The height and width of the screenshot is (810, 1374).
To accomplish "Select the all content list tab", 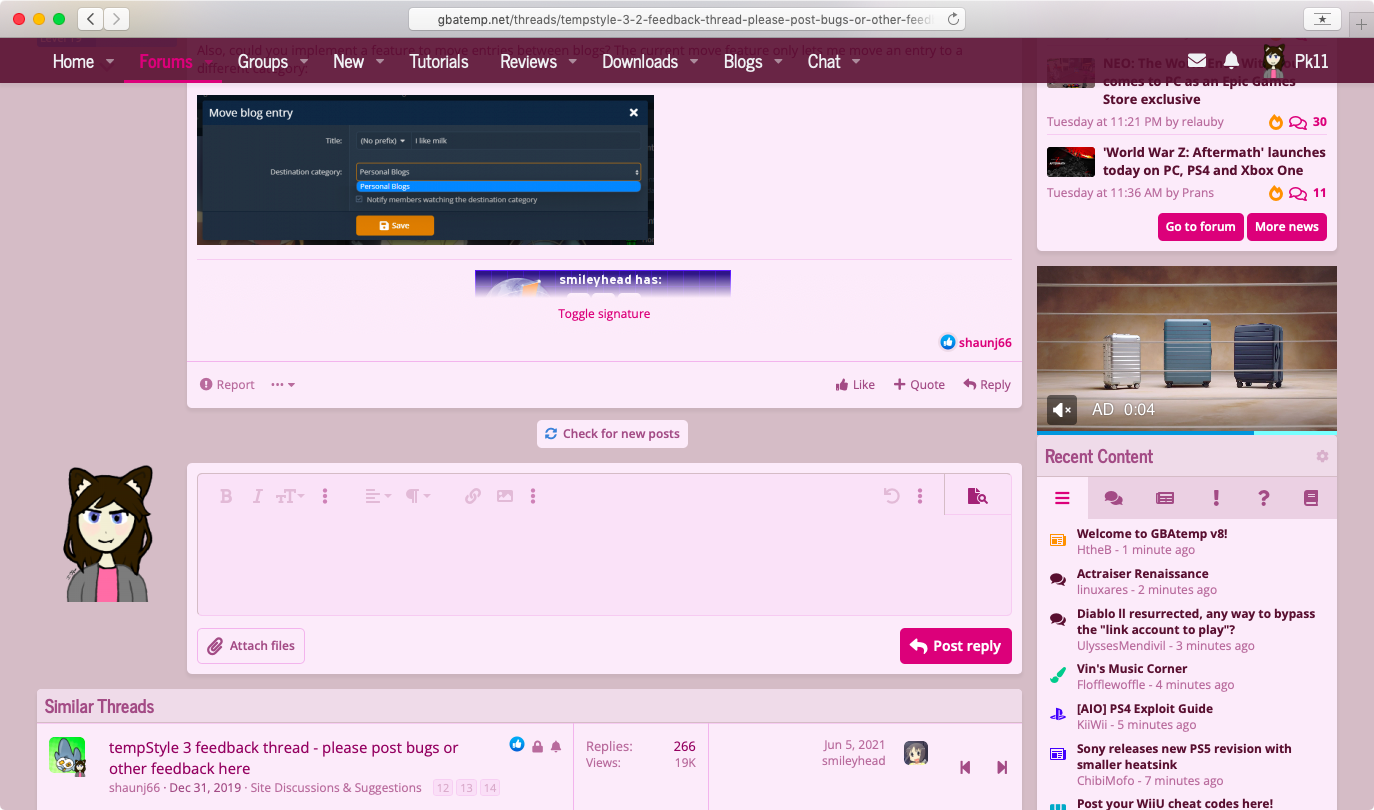I will click(x=1062, y=498).
